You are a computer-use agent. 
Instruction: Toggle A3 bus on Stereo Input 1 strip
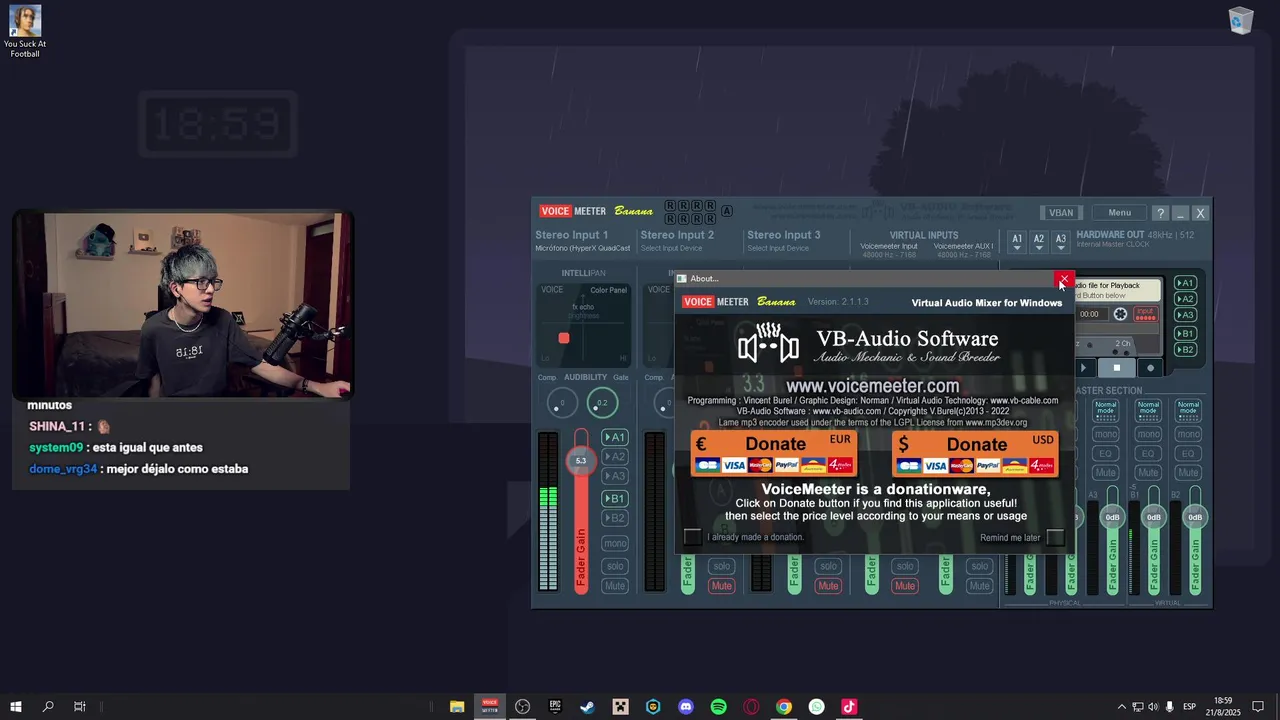(615, 476)
